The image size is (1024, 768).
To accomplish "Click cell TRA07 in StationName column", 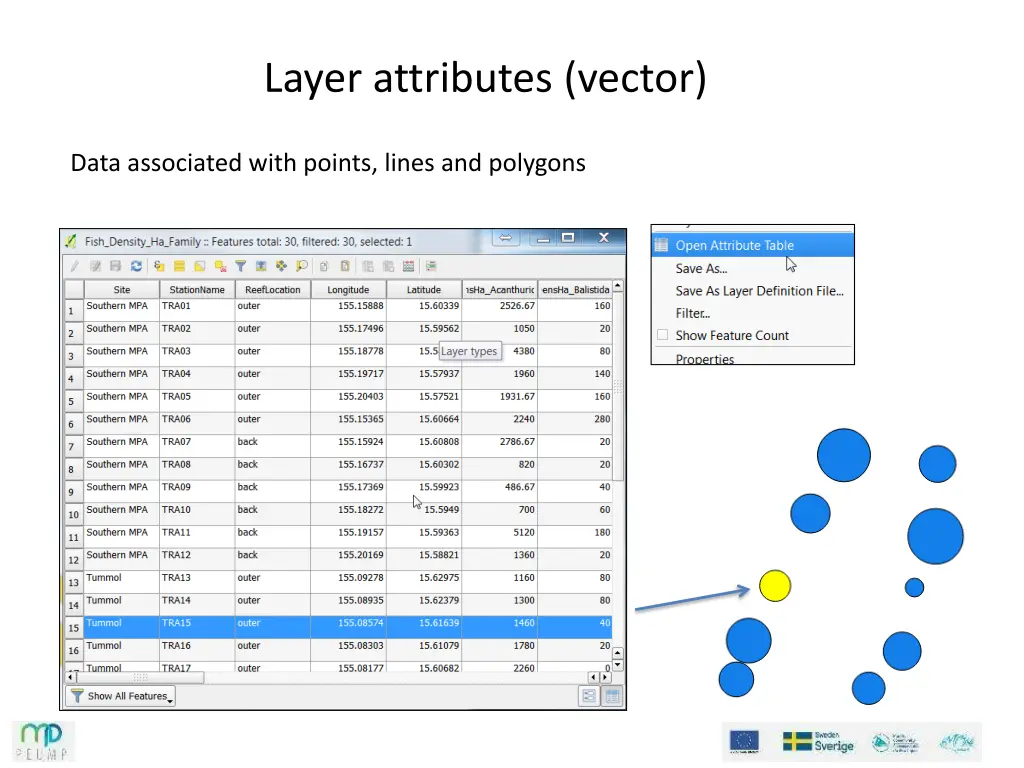I will pyautogui.click(x=197, y=446).
